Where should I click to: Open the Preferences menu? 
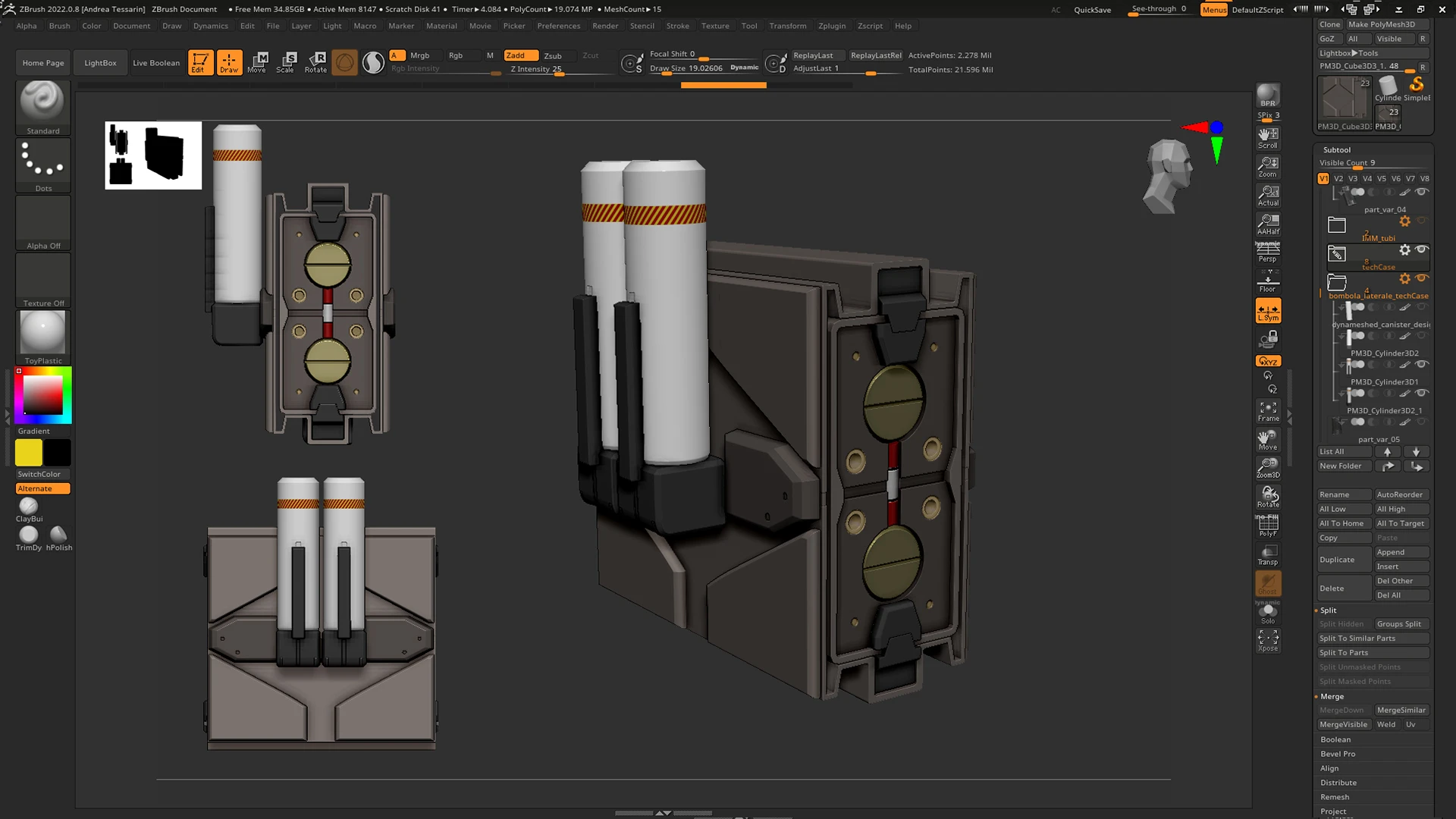pyautogui.click(x=558, y=26)
